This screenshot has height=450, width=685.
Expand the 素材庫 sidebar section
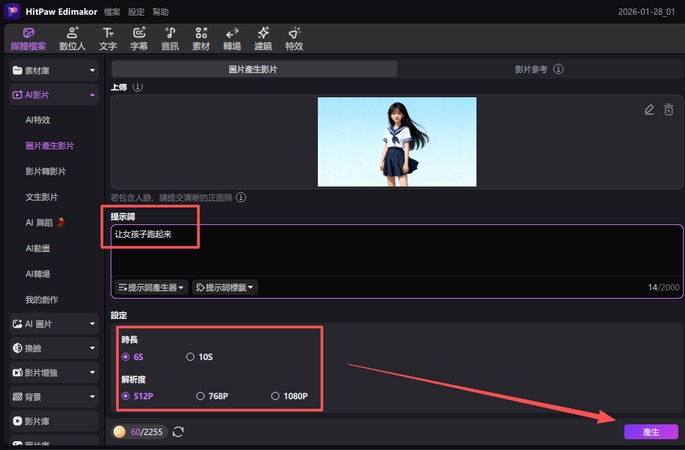[55, 70]
